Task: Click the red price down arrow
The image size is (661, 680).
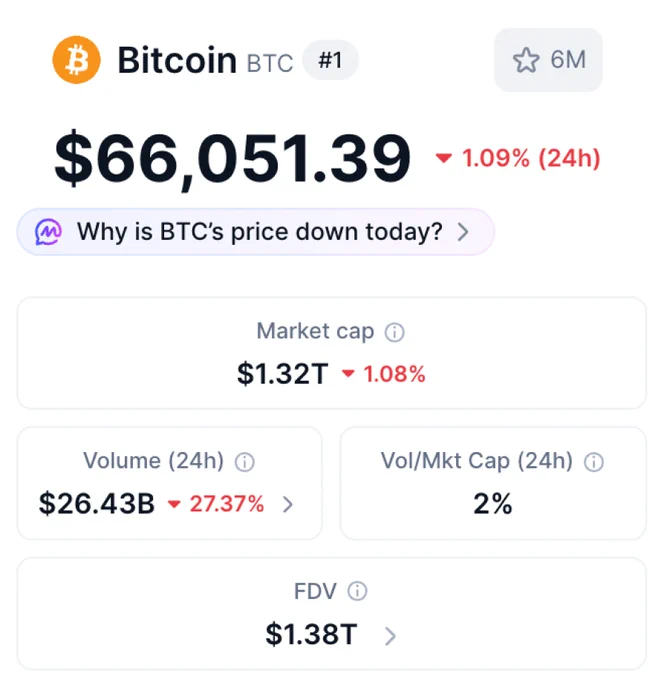Action: (x=444, y=158)
